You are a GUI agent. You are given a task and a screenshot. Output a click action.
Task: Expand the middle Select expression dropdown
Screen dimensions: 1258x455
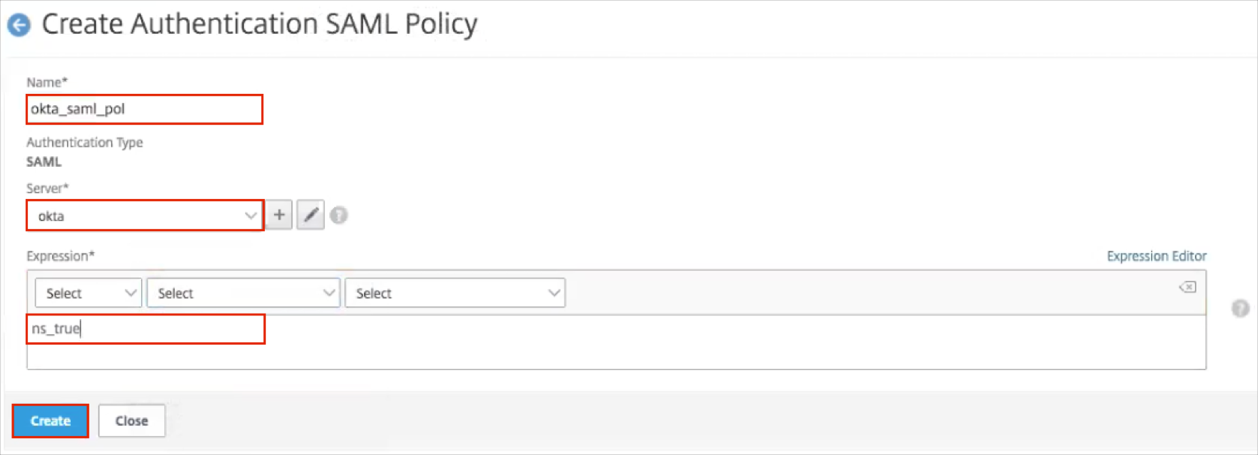click(x=243, y=293)
